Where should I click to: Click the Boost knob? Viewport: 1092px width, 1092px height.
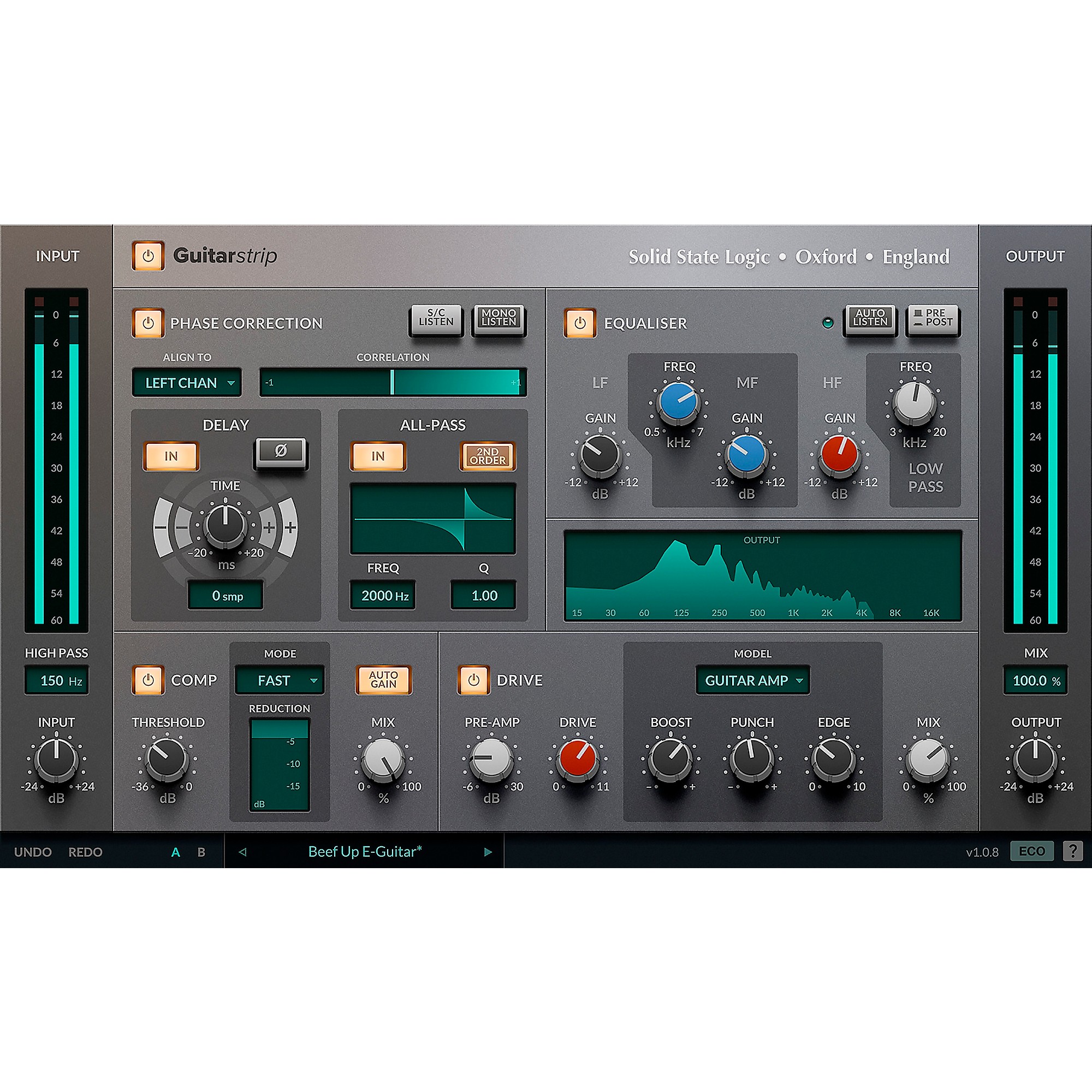pyautogui.click(x=670, y=758)
